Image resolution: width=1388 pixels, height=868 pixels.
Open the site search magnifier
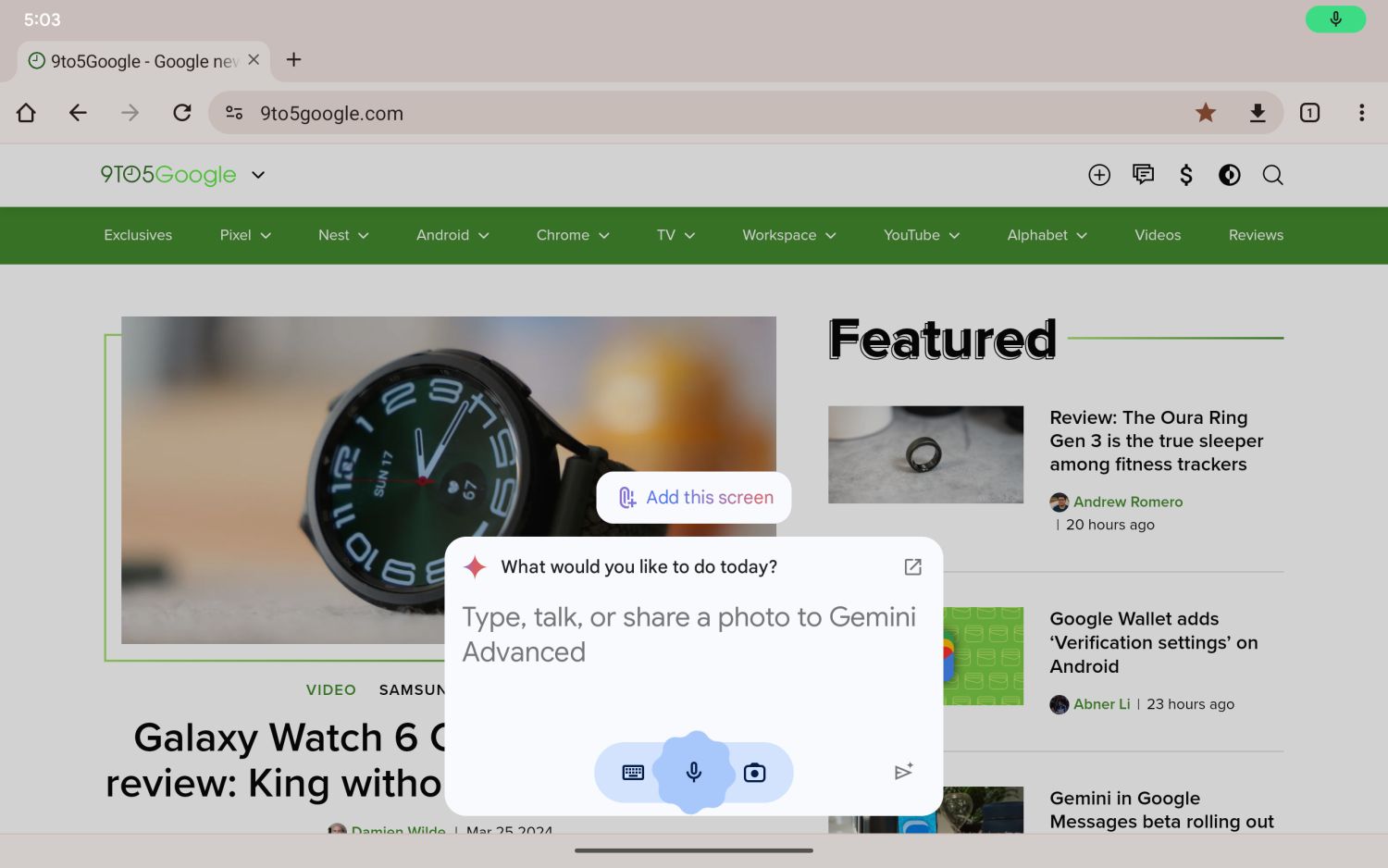[1272, 175]
